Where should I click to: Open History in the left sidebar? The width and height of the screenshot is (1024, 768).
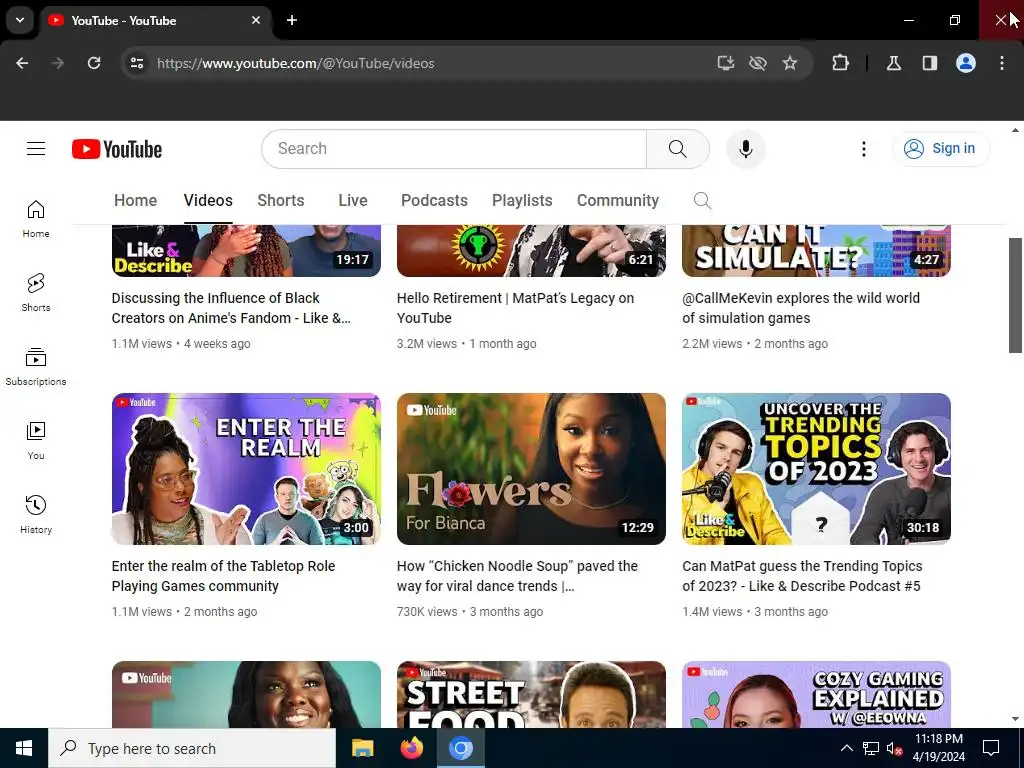36,515
